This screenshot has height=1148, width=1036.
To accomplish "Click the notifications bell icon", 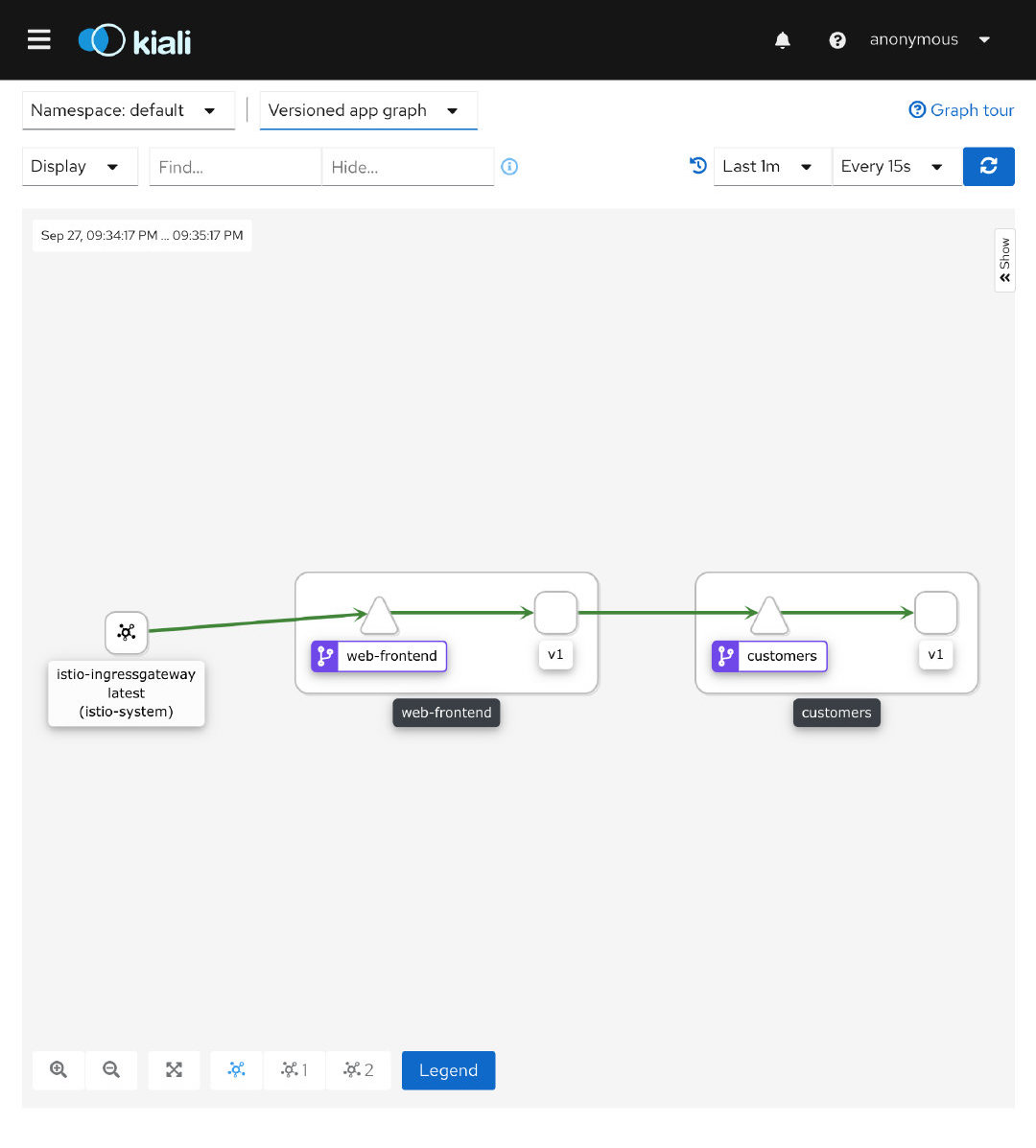I will [783, 40].
